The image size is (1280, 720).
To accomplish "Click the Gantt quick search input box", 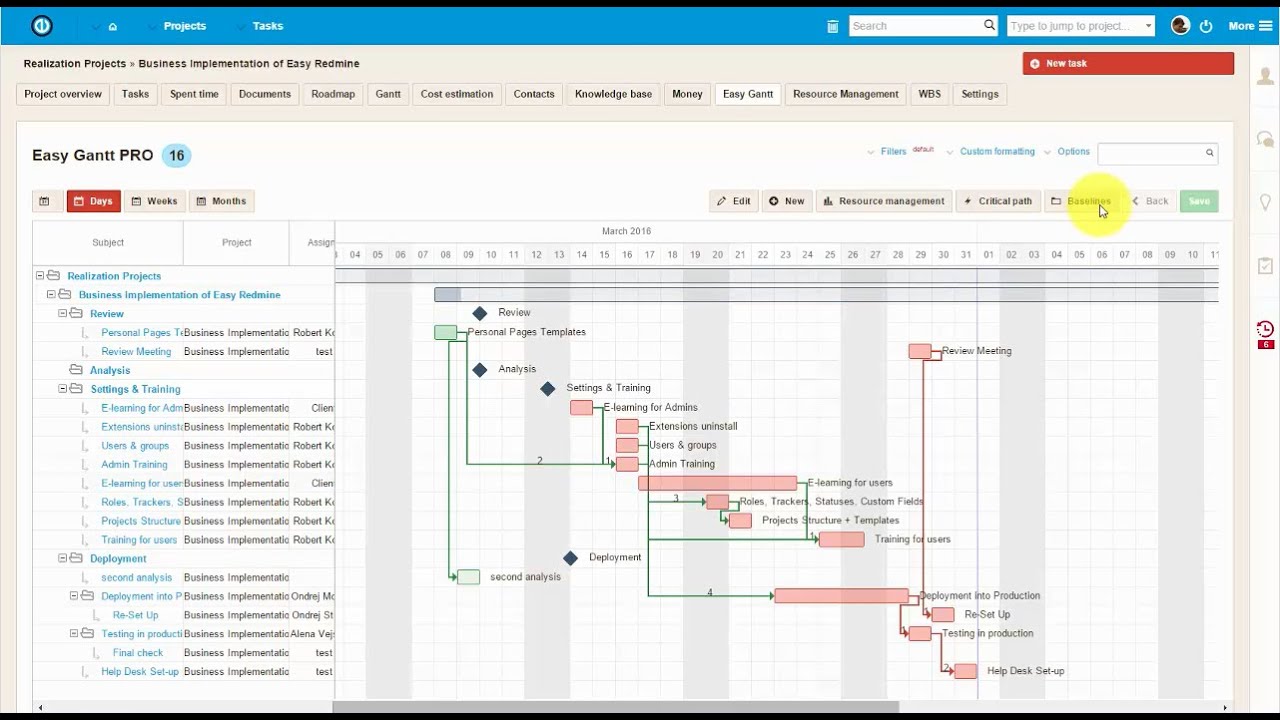I will coord(1150,153).
